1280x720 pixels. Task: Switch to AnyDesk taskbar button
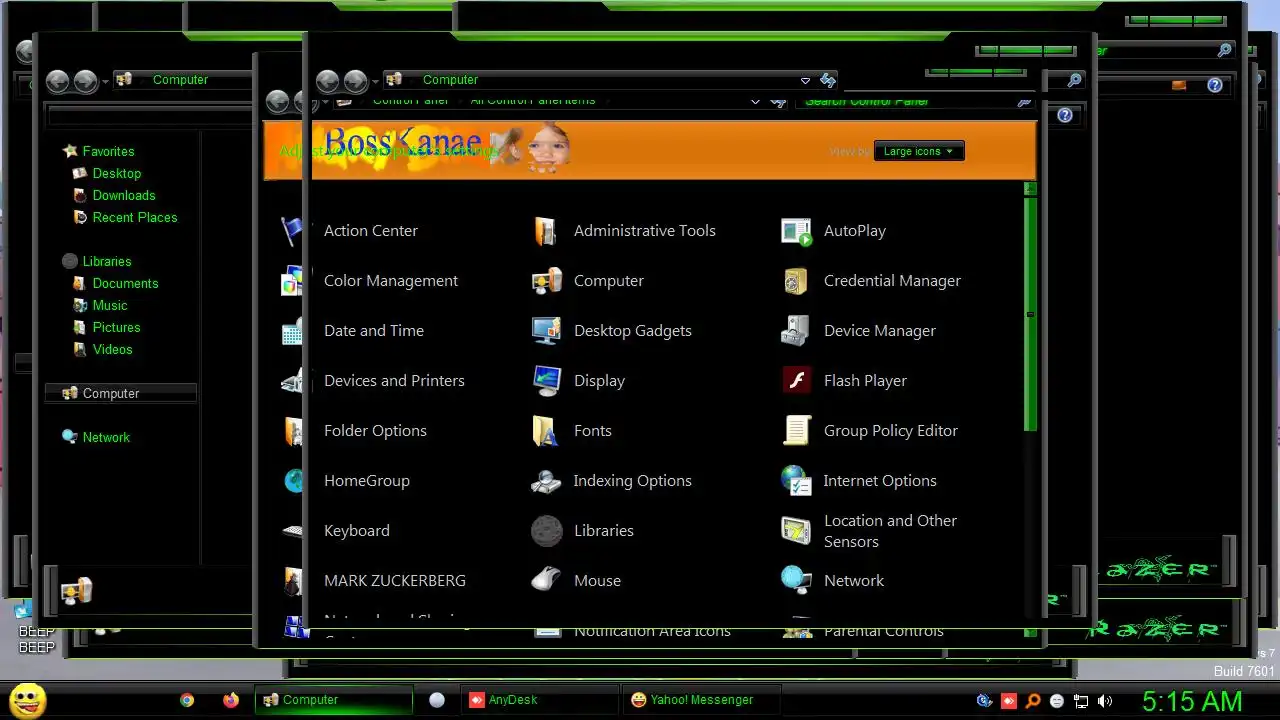click(x=539, y=700)
